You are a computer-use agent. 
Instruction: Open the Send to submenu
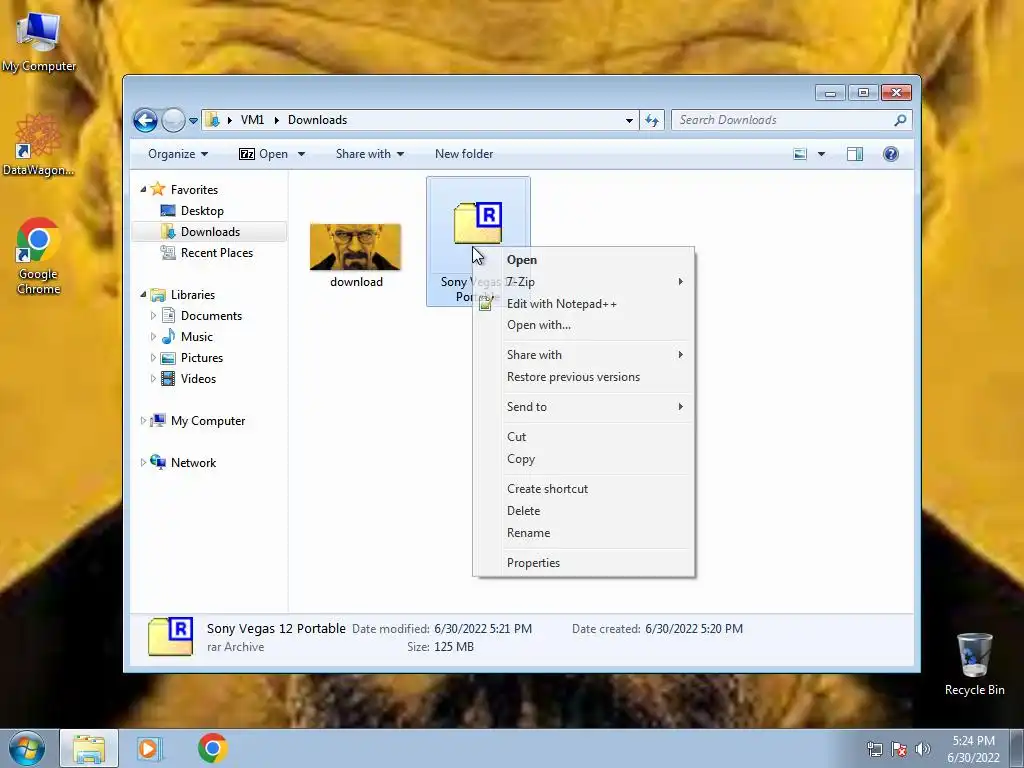[x=583, y=407]
